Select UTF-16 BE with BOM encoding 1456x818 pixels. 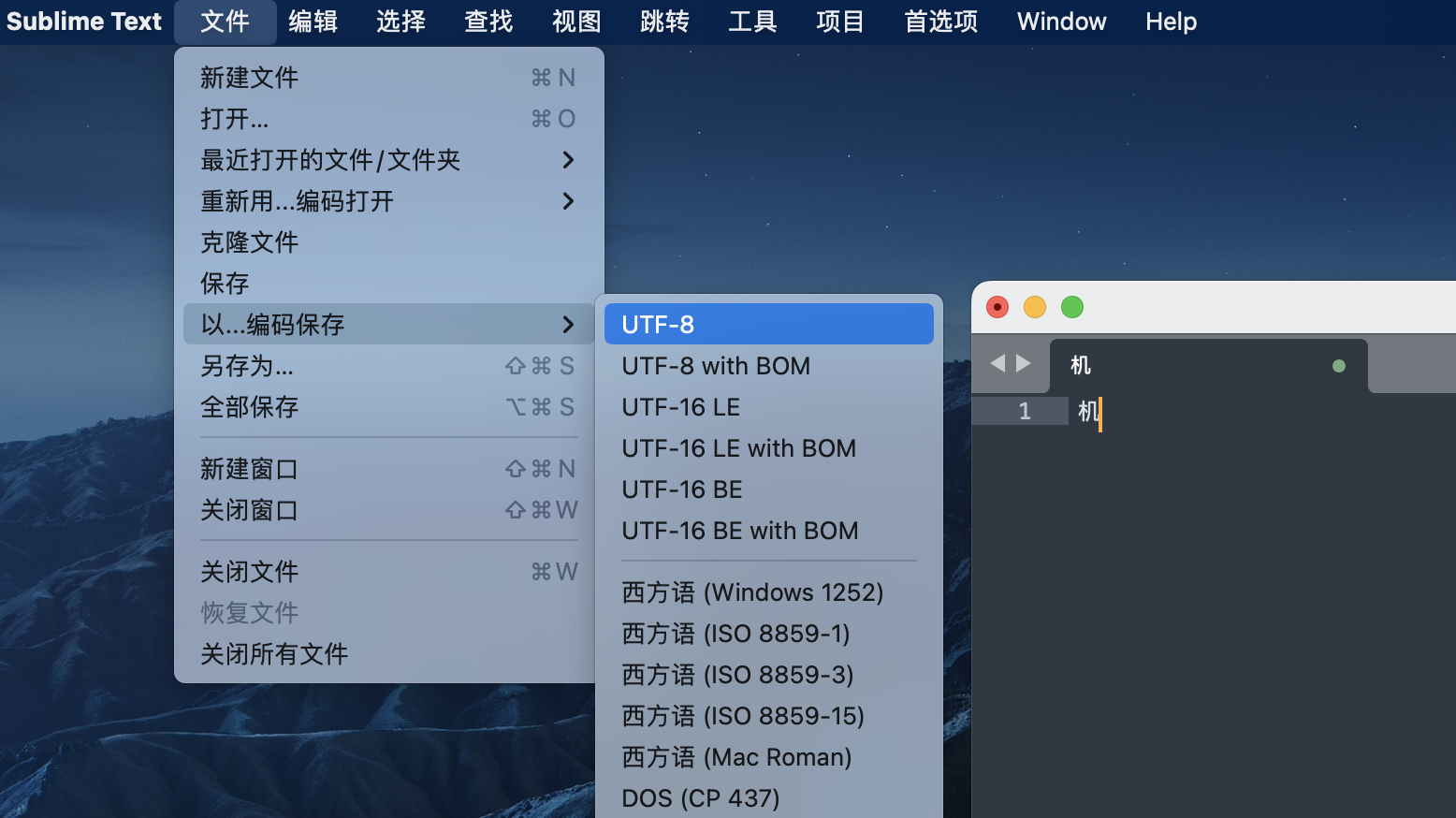769,531
